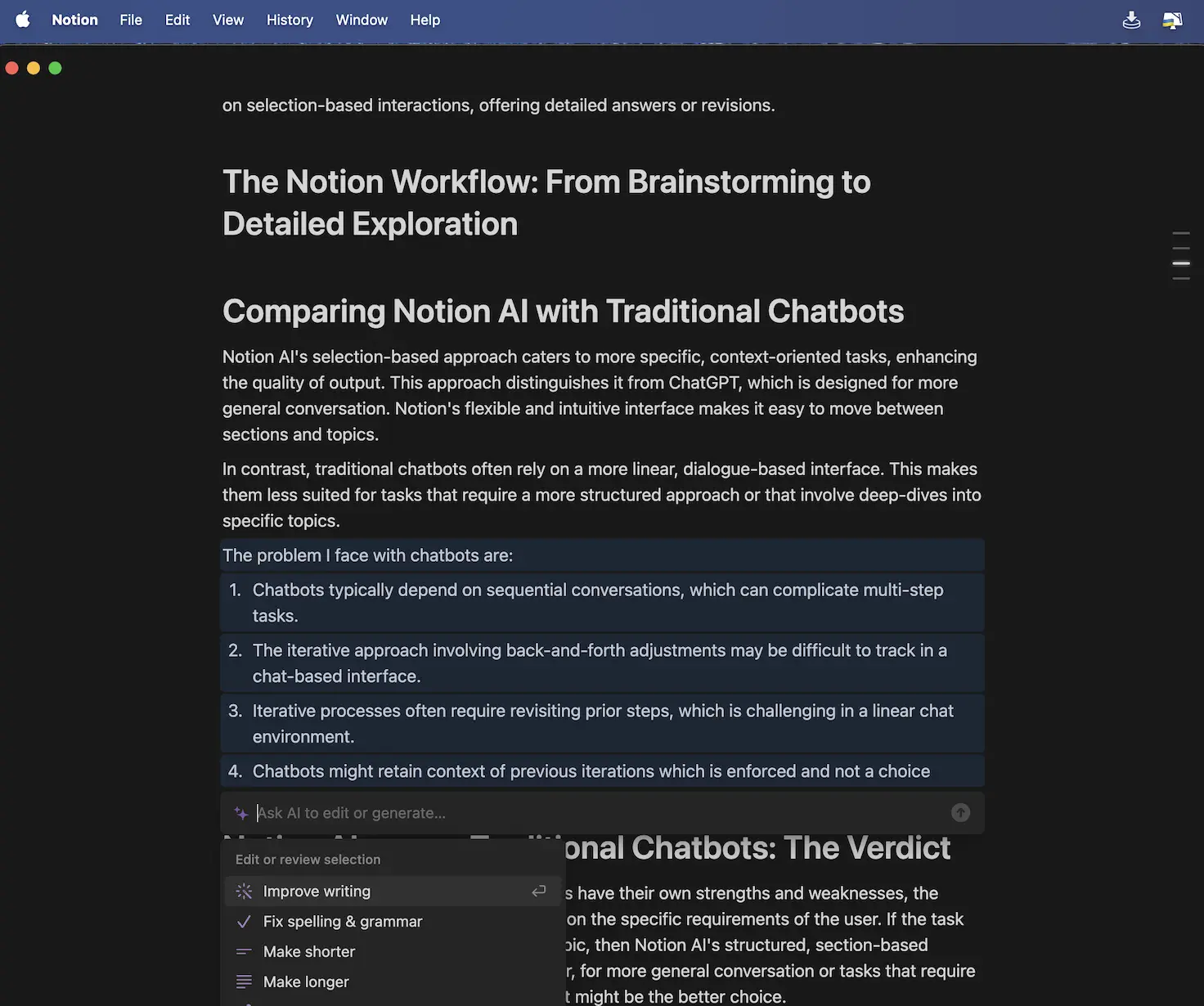Screen dimensions: 1204x1006
Task: Open the View menu
Action: pyautogui.click(x=228, y=20)
